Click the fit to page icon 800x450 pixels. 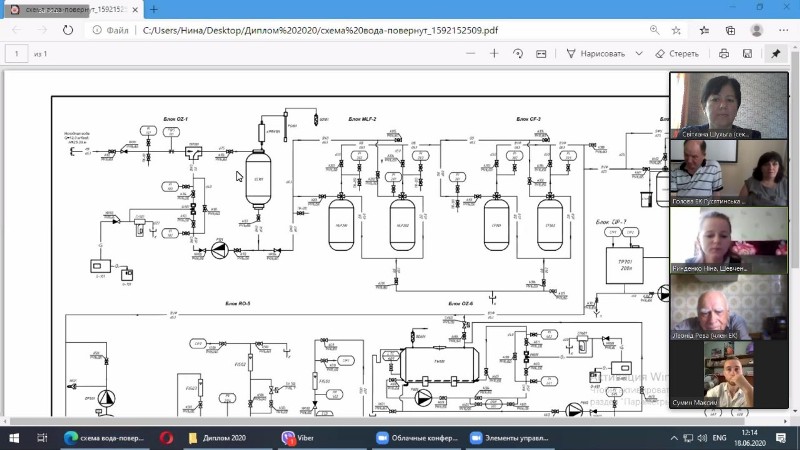point(541,54)
